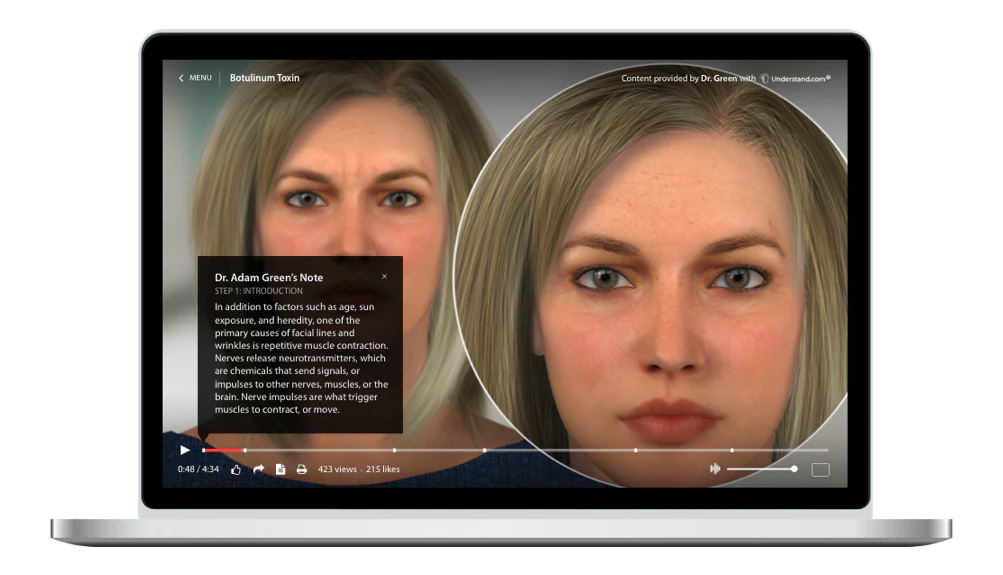Open the Dr. Green provider link
Viewport: 1003px width, 575px height.
click(719, 79)
